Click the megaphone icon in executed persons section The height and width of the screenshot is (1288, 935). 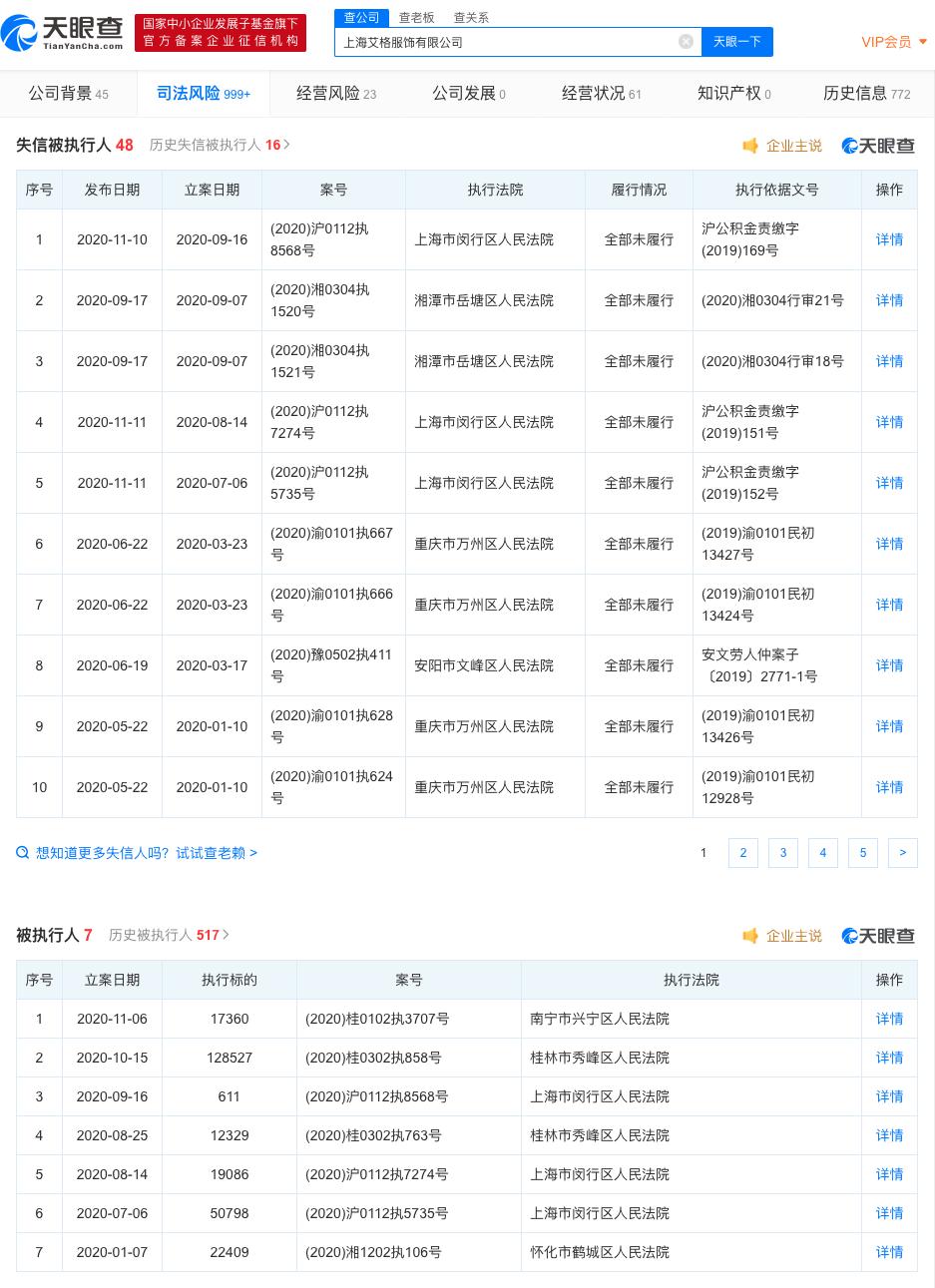point(750,936)
